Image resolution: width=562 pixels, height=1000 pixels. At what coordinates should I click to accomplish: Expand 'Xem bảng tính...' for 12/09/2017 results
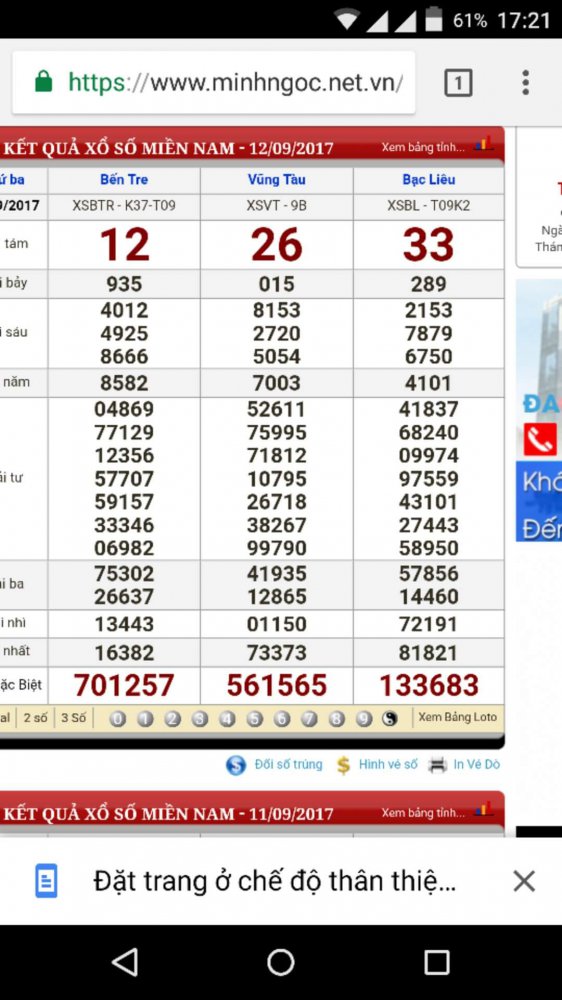tap(423, 147)
